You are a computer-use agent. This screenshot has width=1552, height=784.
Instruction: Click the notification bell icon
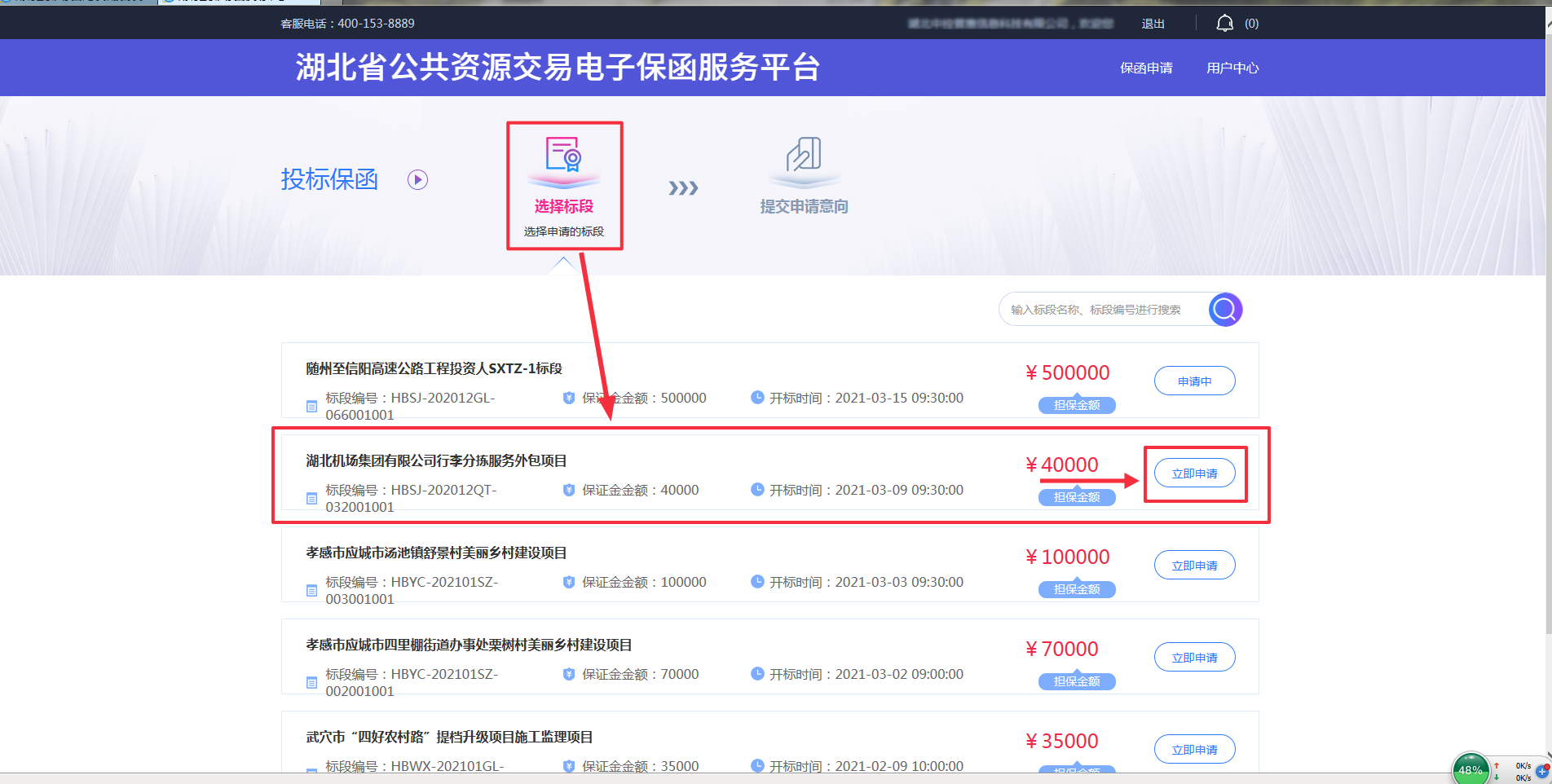click(1224, 24)
